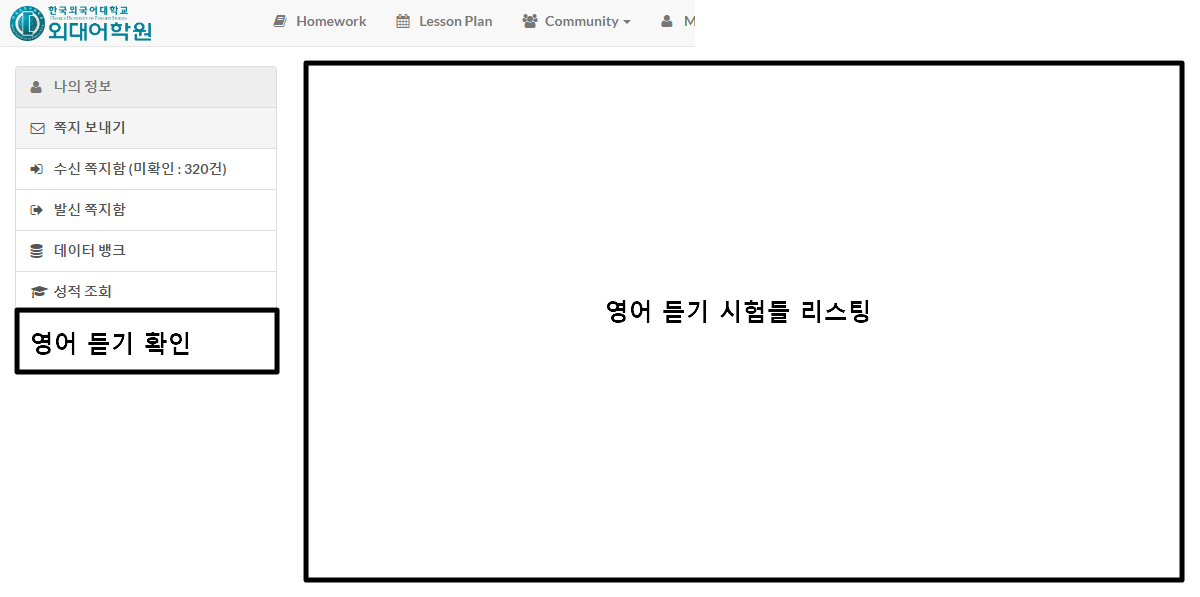
Task: Click the user profile icon after Community
Action: 667,21
